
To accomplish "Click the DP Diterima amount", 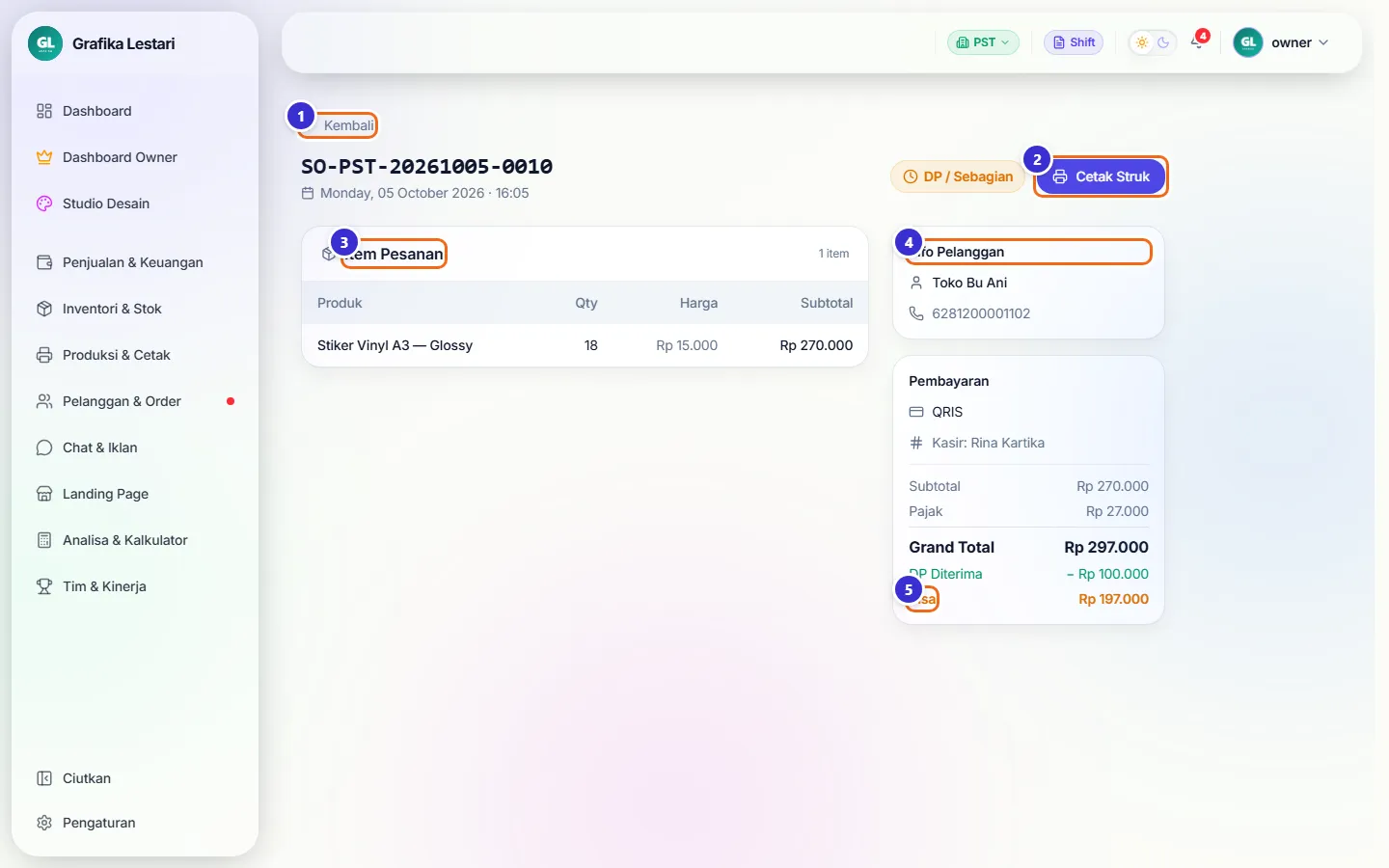I will pyautogui.click(x=1107, y=574).
